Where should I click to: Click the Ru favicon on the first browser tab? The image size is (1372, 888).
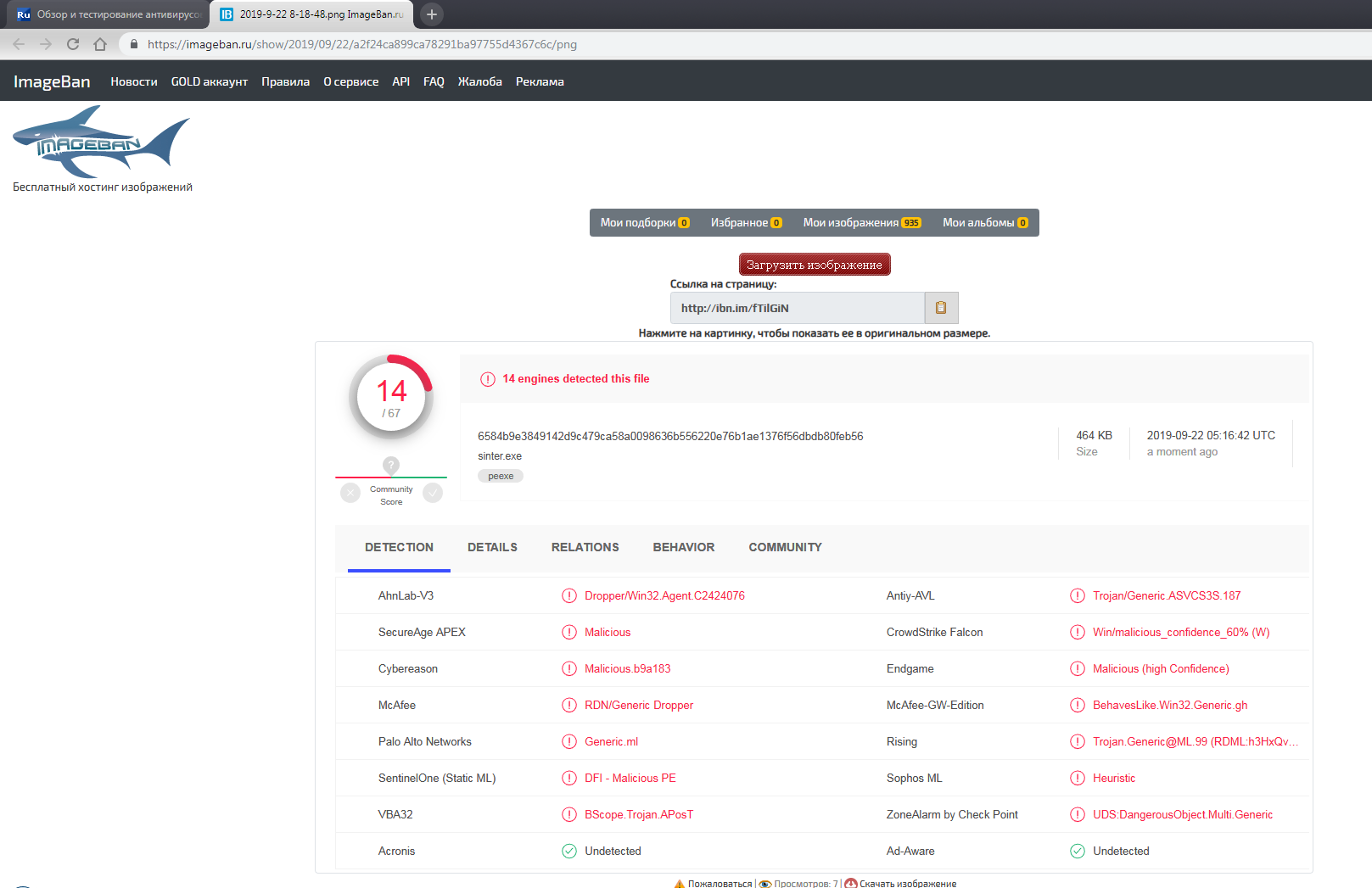(x=24, y=14)
